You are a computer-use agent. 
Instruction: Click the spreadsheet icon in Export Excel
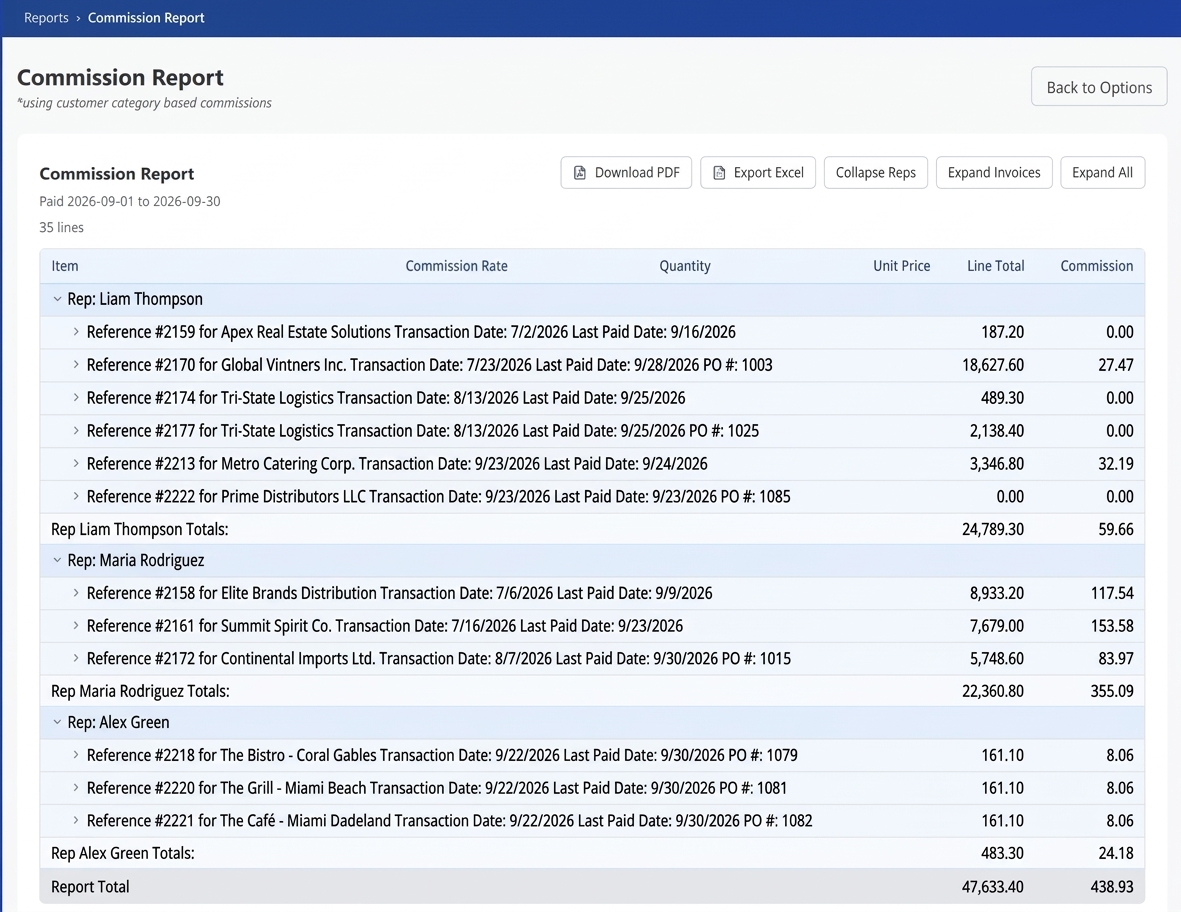(719, 172)
